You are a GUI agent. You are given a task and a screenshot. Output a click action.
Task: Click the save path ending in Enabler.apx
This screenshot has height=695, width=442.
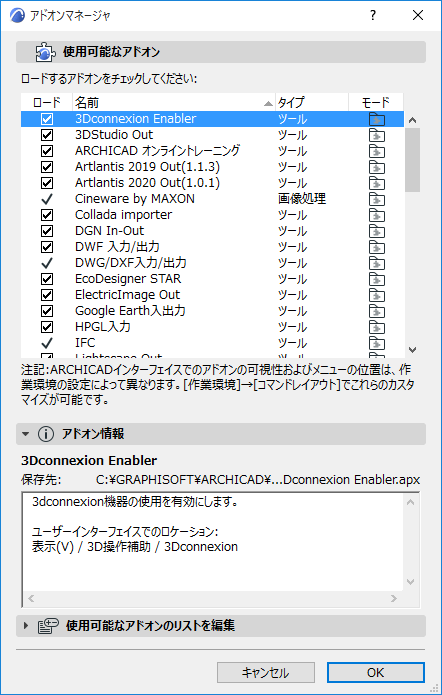(x=258, y=480)
